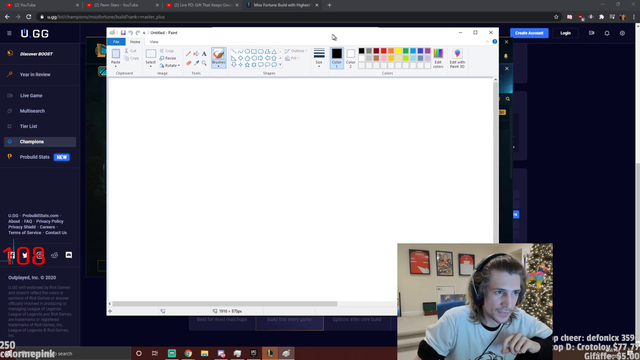
Task: Open U.GG hamburger menu
Action: pos(9,33)
